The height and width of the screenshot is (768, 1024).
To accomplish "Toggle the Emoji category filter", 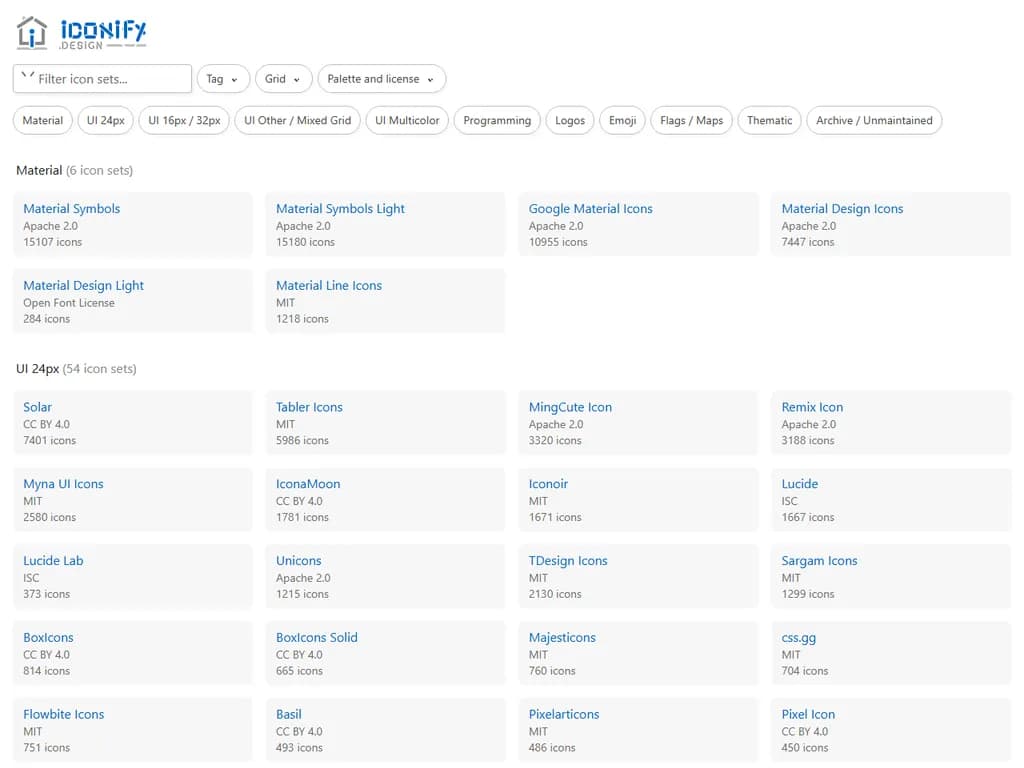I will point(622,120).
